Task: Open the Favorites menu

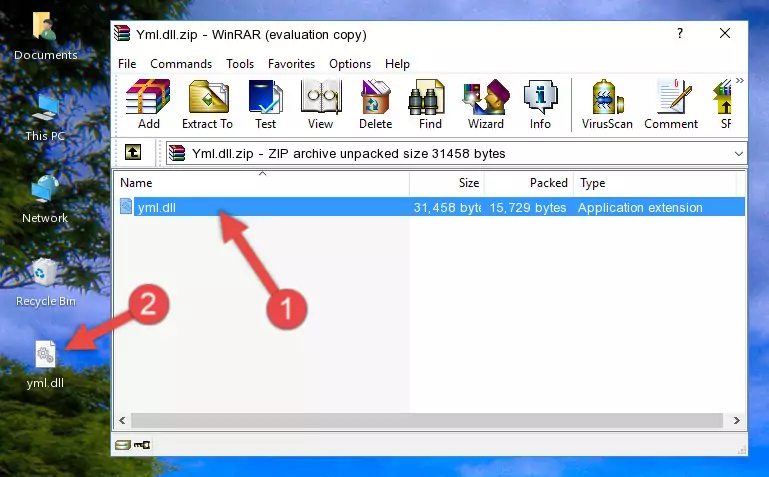Action: tap(291, 64)
